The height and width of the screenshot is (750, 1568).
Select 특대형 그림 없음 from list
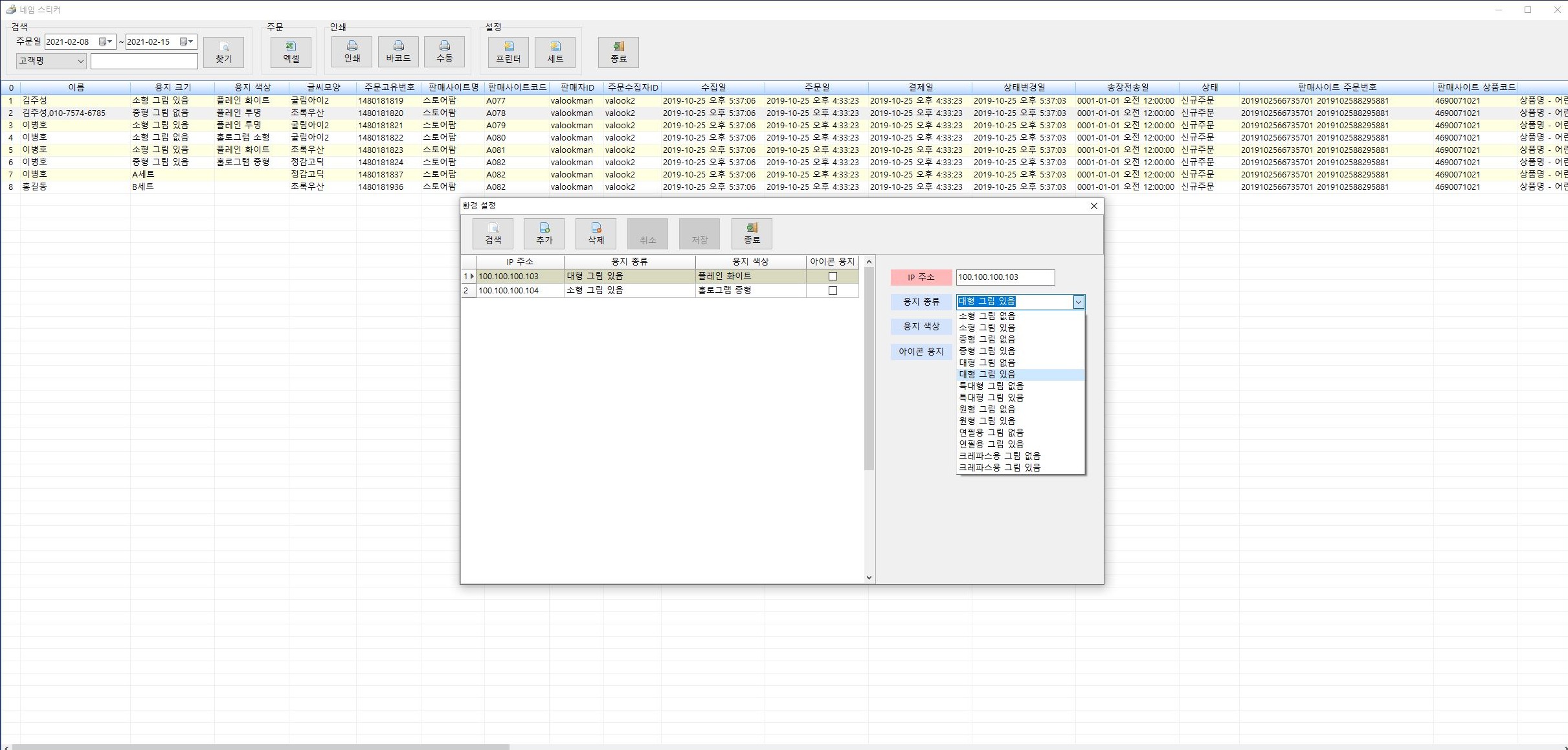point(991,386)
